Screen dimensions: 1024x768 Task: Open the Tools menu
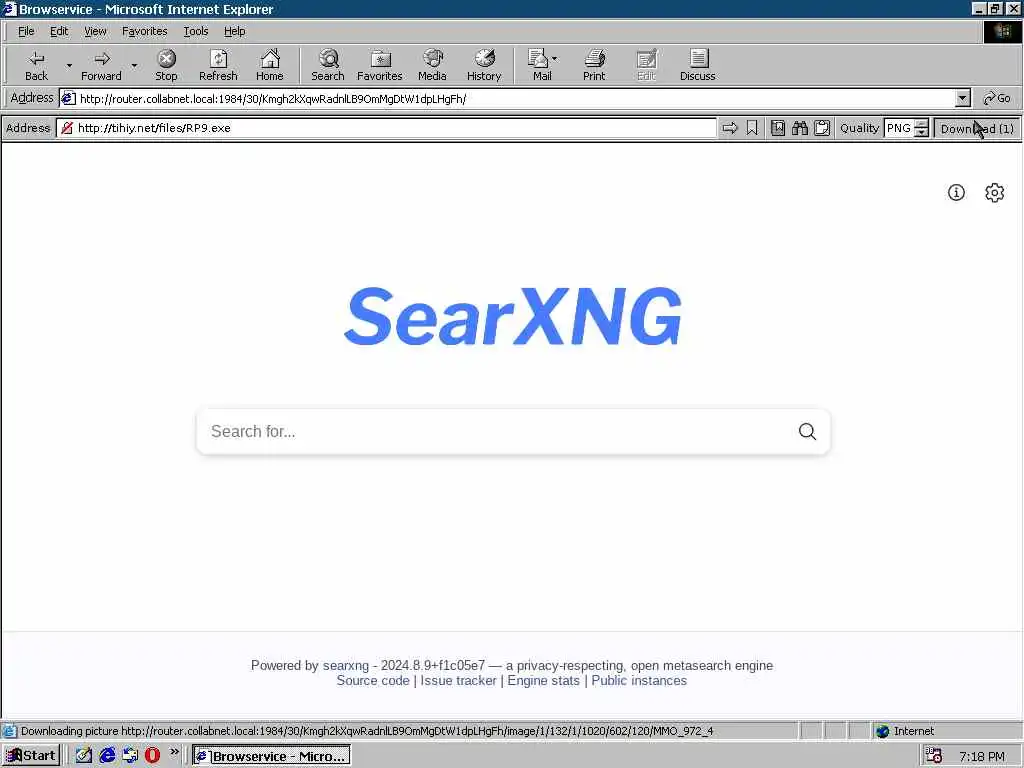point(195,31)
